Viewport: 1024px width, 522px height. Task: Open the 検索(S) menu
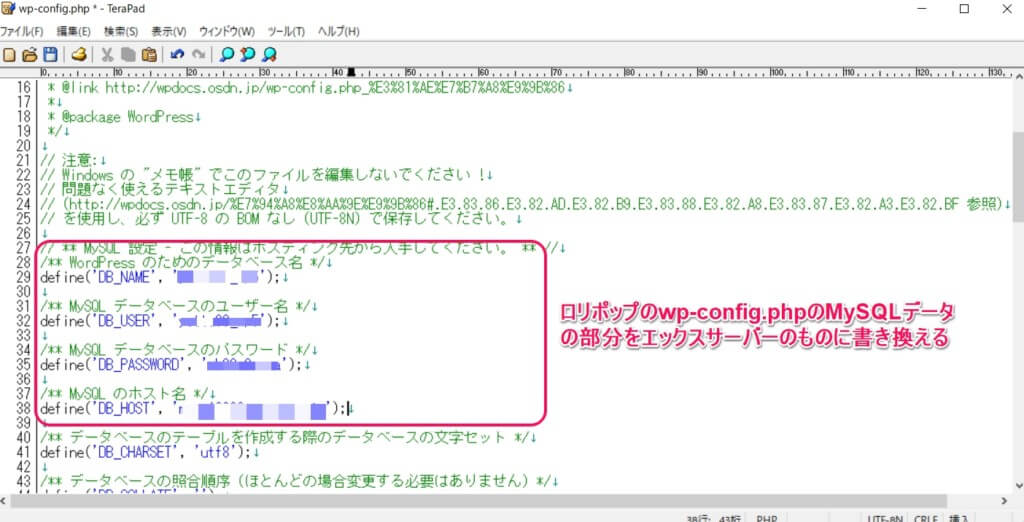click(x=121, y=31)
